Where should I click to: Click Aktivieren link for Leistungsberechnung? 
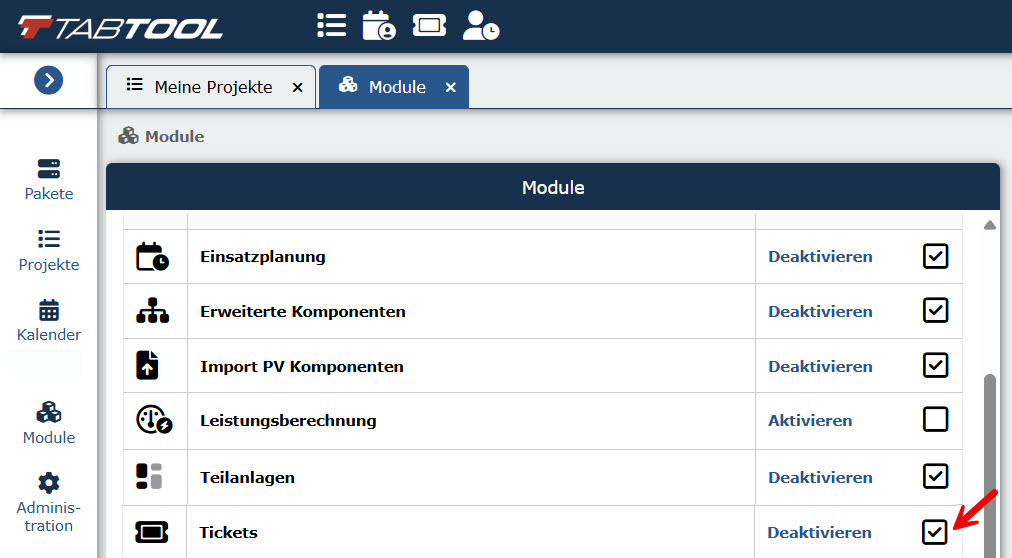810,421
